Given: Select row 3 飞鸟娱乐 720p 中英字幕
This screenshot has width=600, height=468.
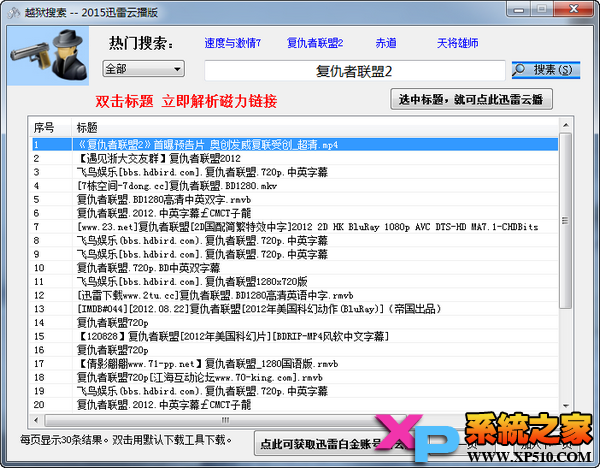Looking at the screenshot, I should point(295,172).
